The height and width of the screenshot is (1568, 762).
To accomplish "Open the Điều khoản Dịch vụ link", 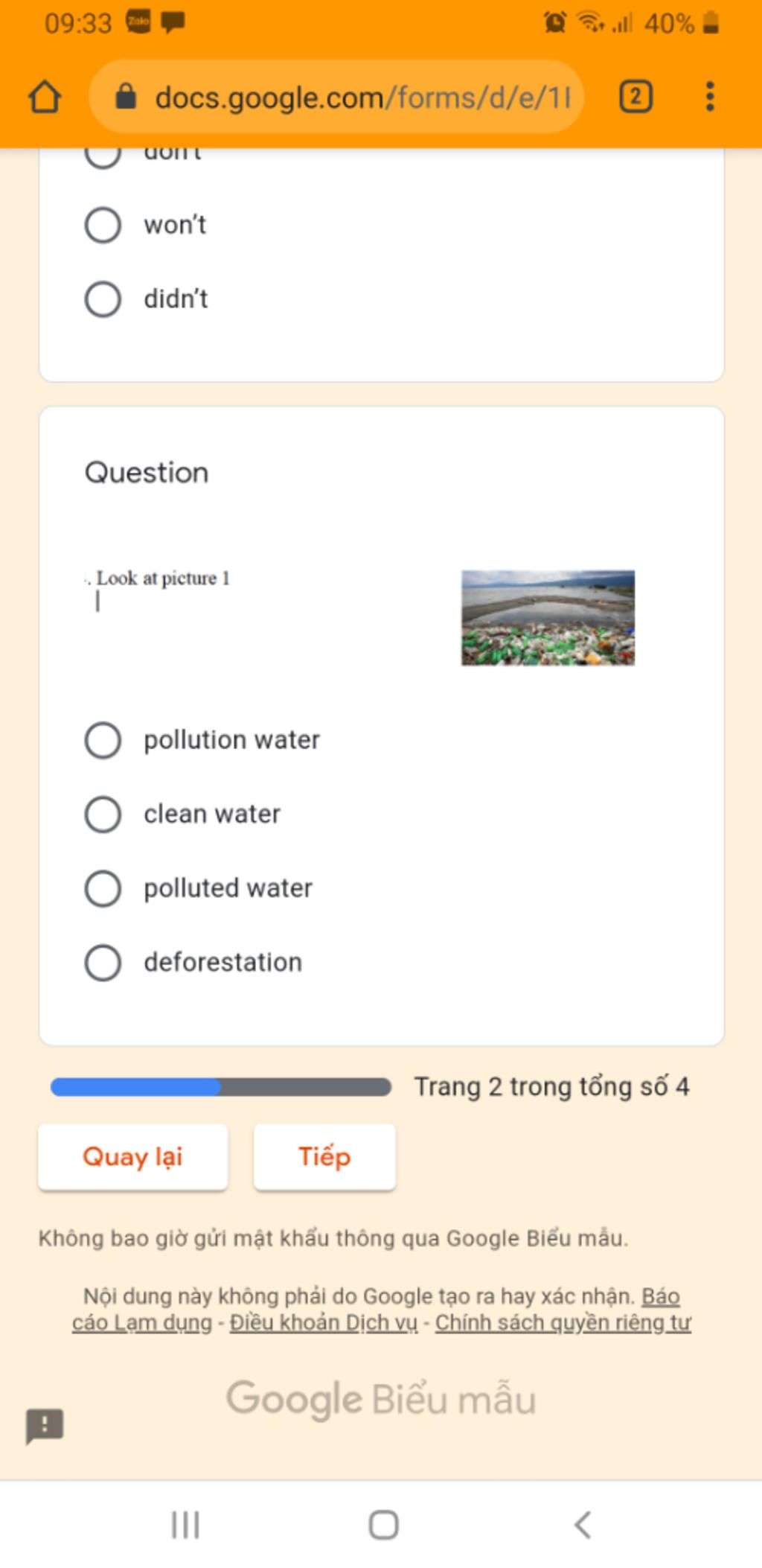I will click(x=324, y=1323).
